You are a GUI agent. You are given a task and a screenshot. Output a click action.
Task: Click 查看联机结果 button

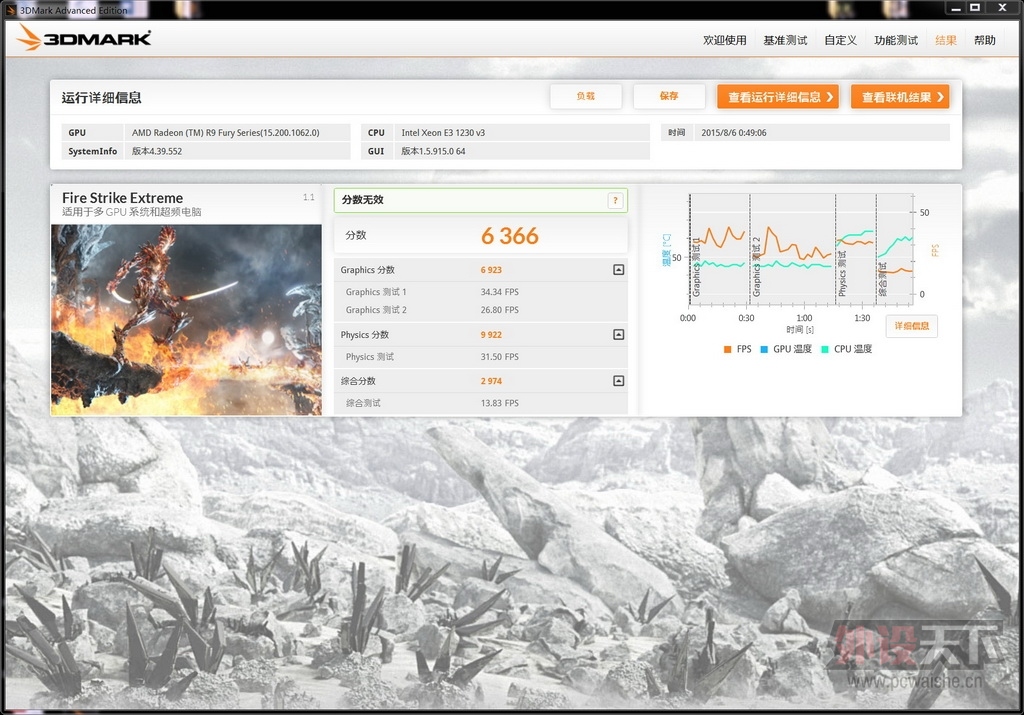[x=900, y=97]
